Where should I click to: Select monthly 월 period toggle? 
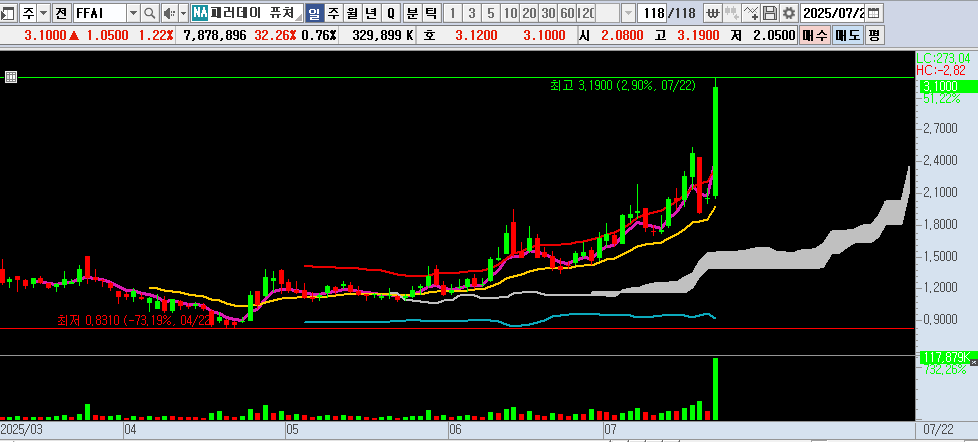tap(352, 12)
